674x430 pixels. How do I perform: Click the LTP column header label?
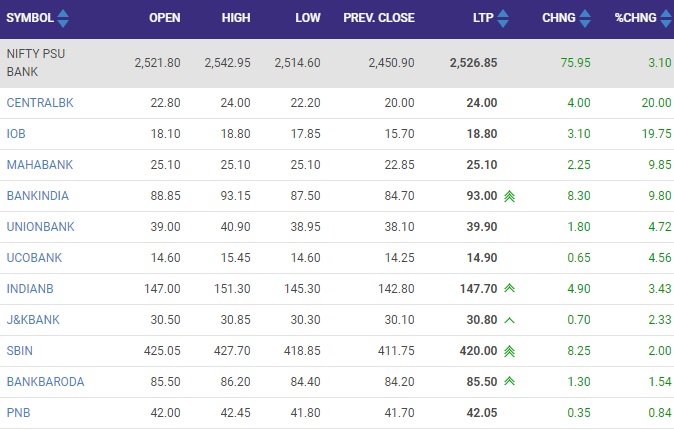(483, 18)
